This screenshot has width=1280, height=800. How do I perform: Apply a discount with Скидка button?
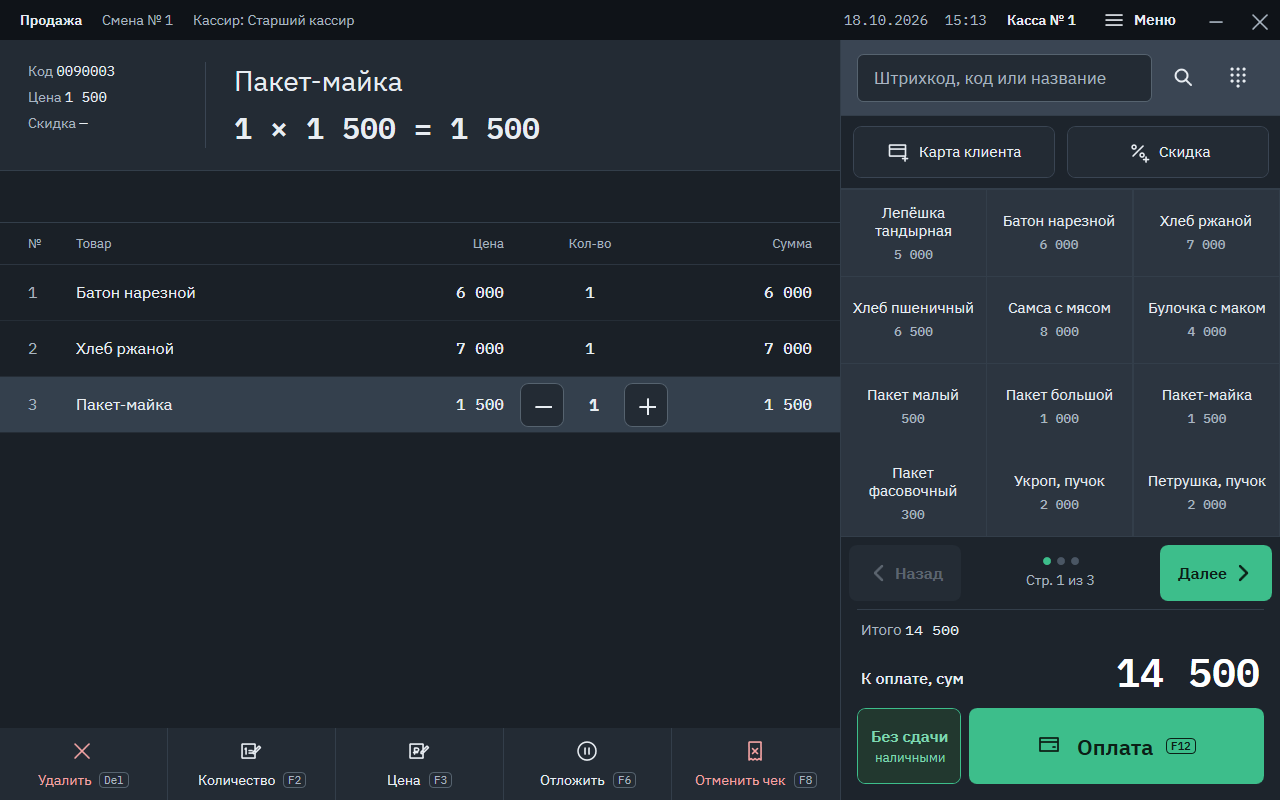(x=1168, y=152)
